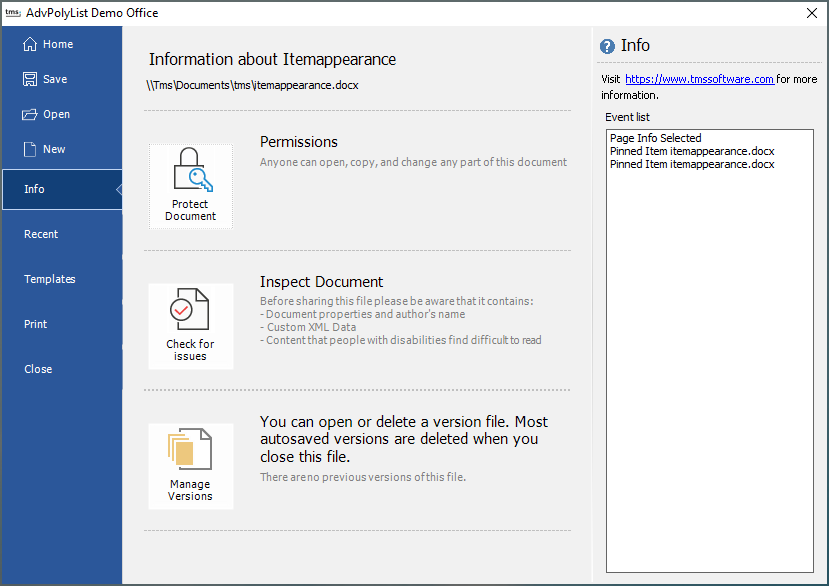Visit the tmssoftware.com hyperlink
Screen dimensions: 829x586
click(x=699, y=79)
